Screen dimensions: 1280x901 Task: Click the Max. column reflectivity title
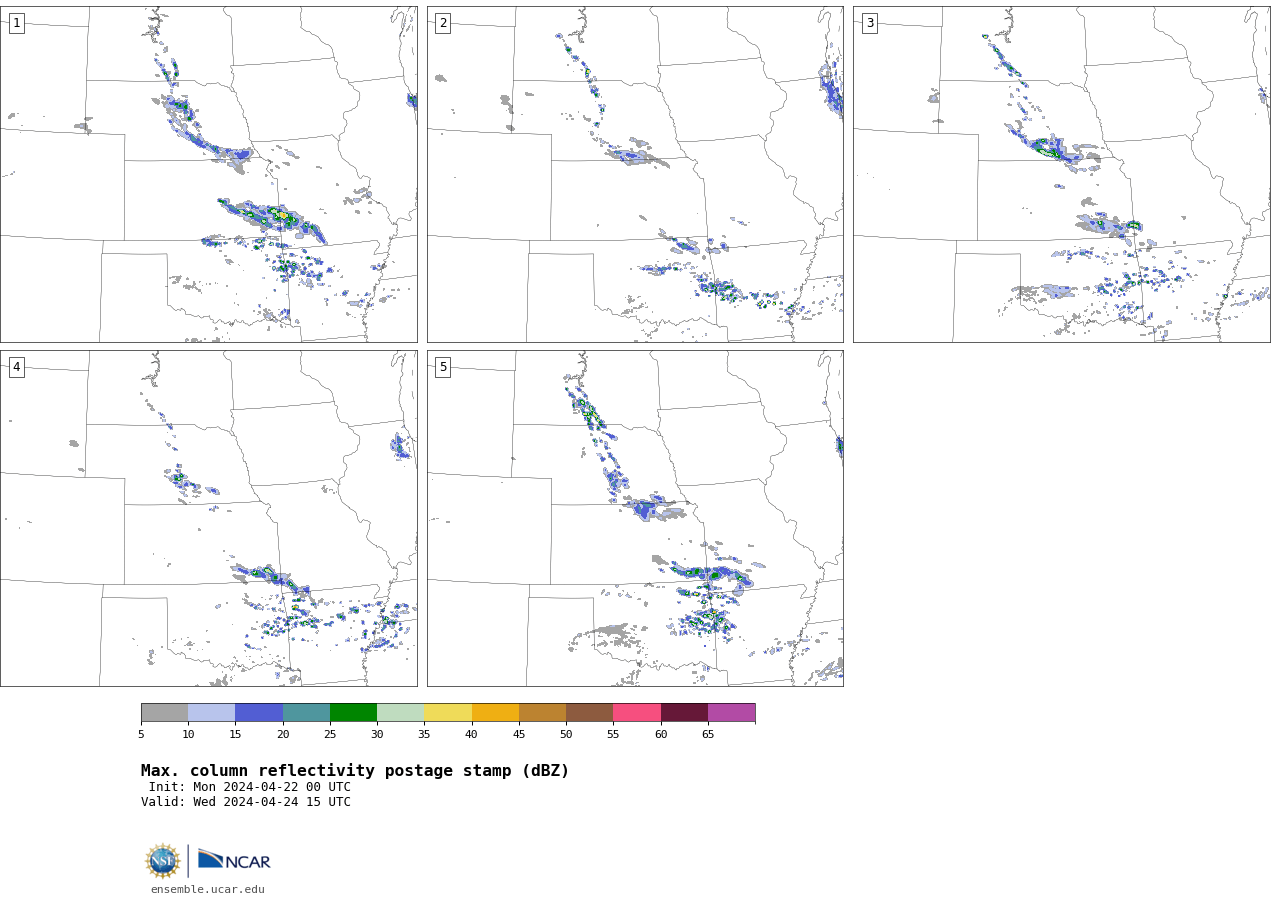(355, 771)
